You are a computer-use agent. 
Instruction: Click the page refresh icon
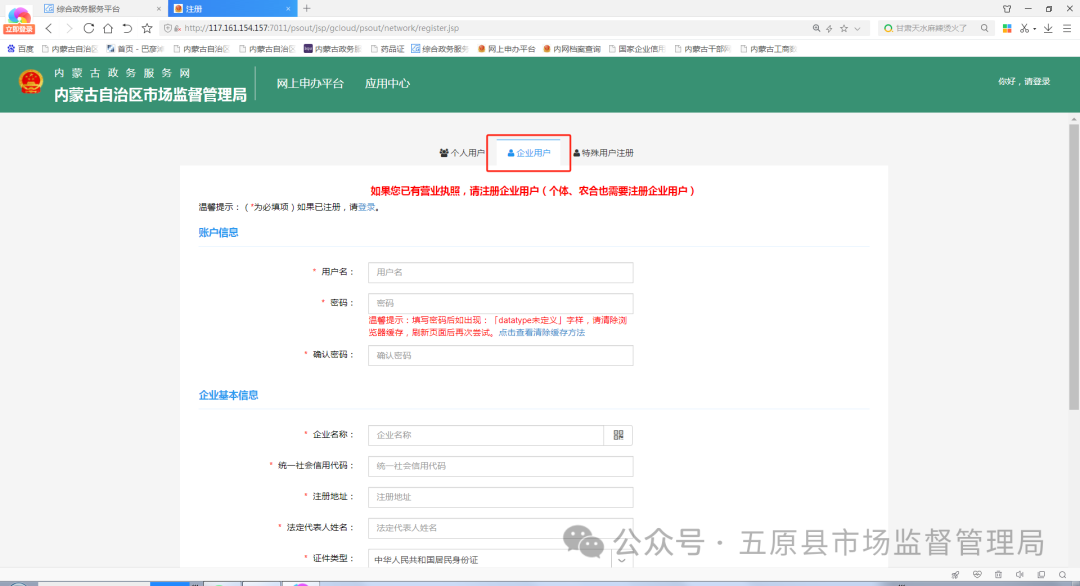[x=90, y=28]
